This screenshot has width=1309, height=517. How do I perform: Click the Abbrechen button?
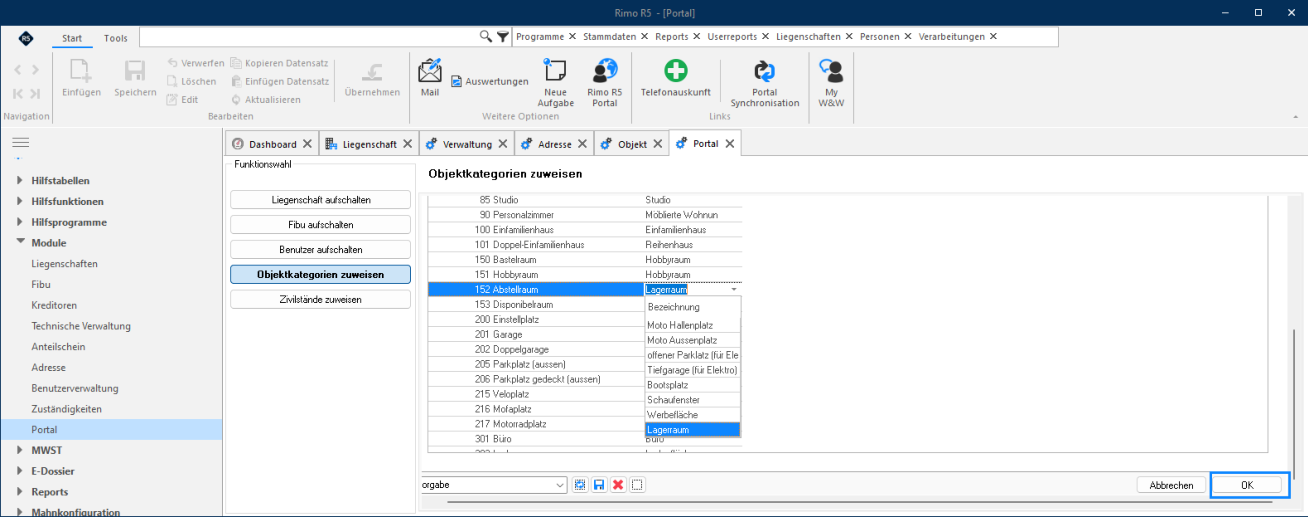[x=1171, y=485]
